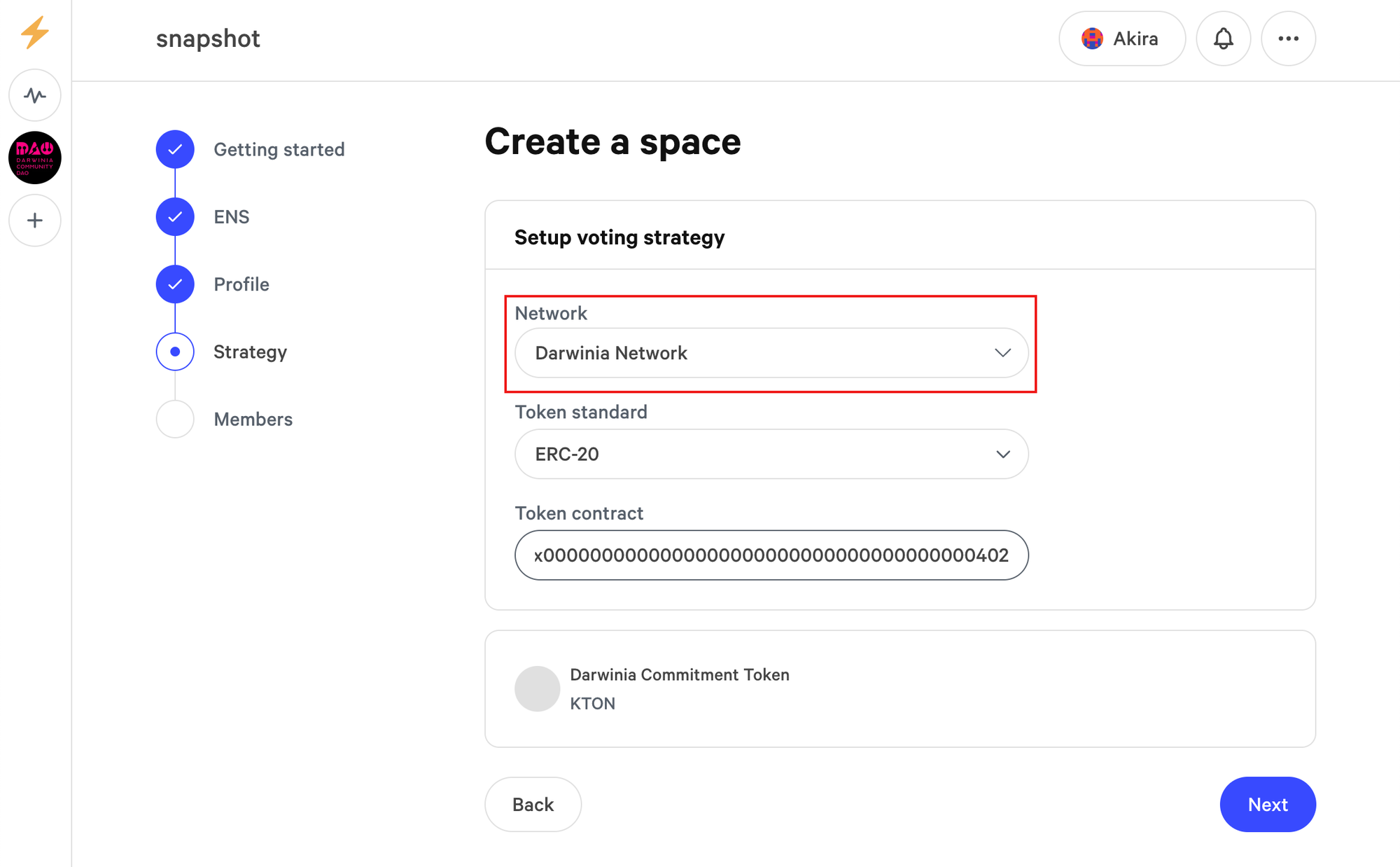
Task: Open the three-dots more menu
Action: coord(1288,39)
